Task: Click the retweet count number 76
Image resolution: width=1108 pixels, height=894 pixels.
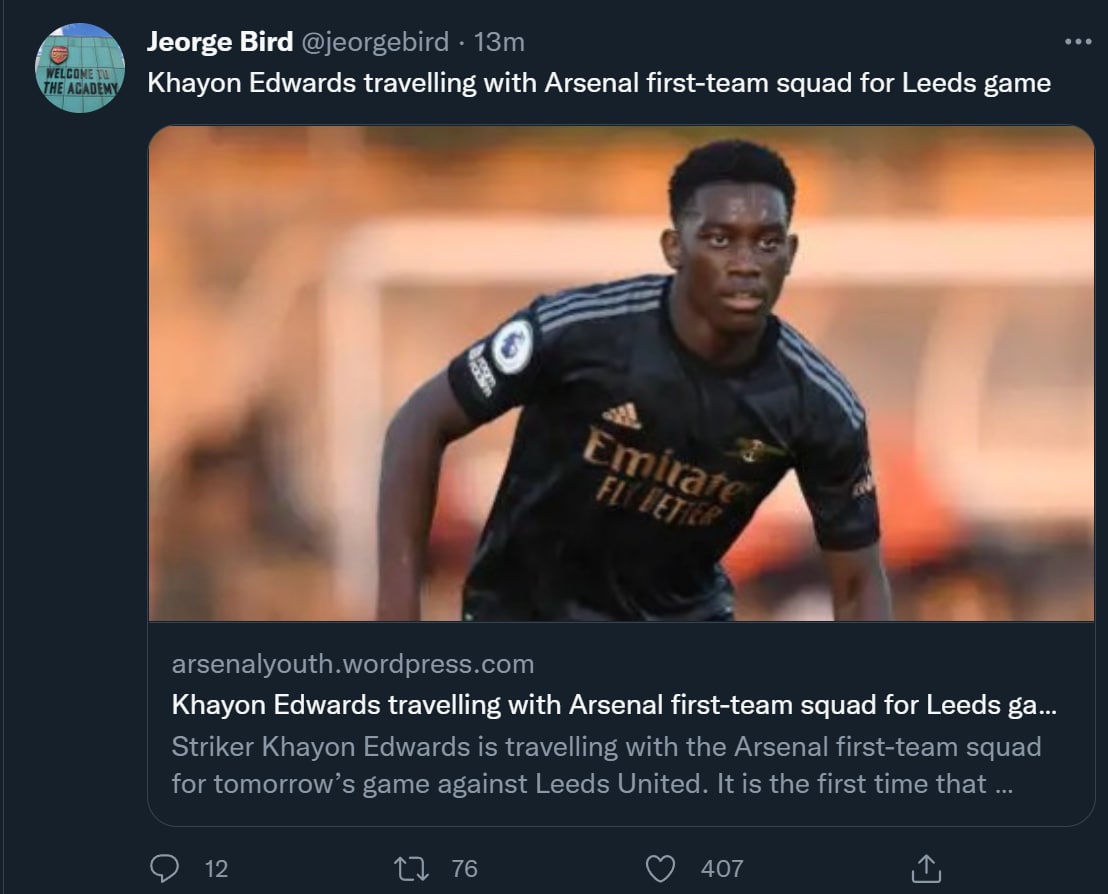Action: 465,869
